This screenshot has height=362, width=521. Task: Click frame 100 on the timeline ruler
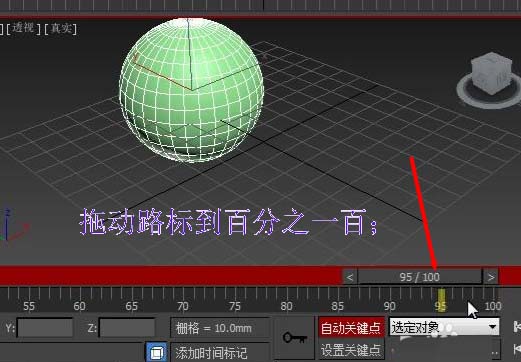coord(493,306)
